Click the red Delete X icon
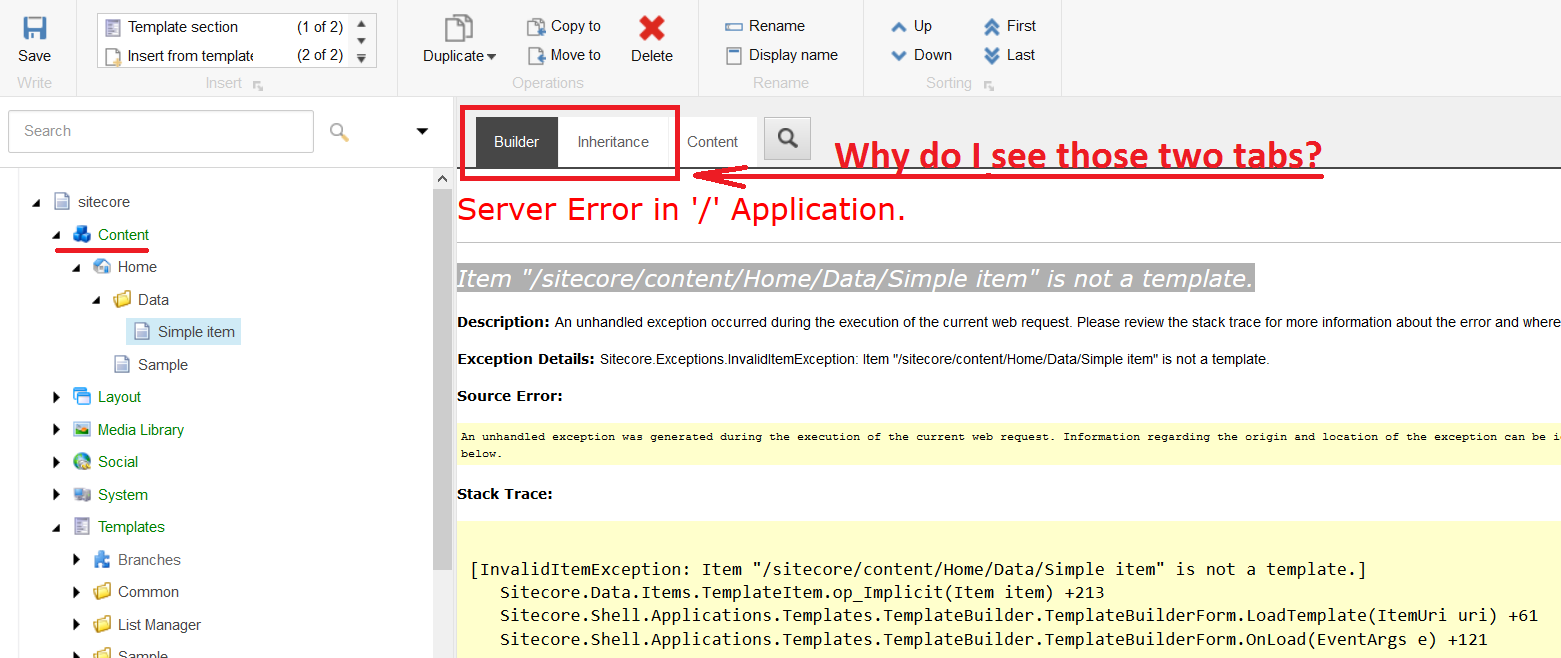This screenshot has height=658, width=1561. (651, 28)
